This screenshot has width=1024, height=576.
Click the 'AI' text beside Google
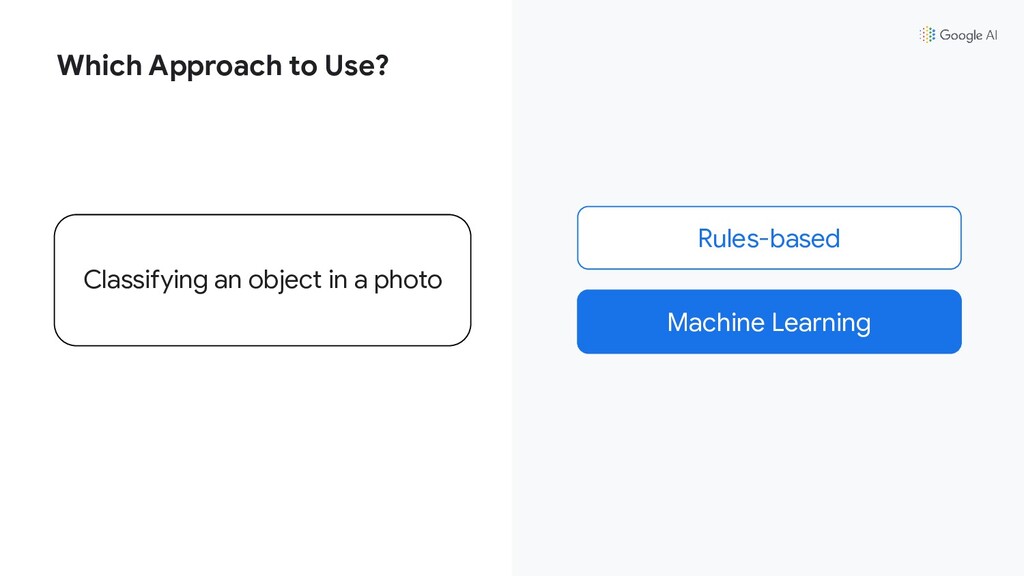point(991,35)
